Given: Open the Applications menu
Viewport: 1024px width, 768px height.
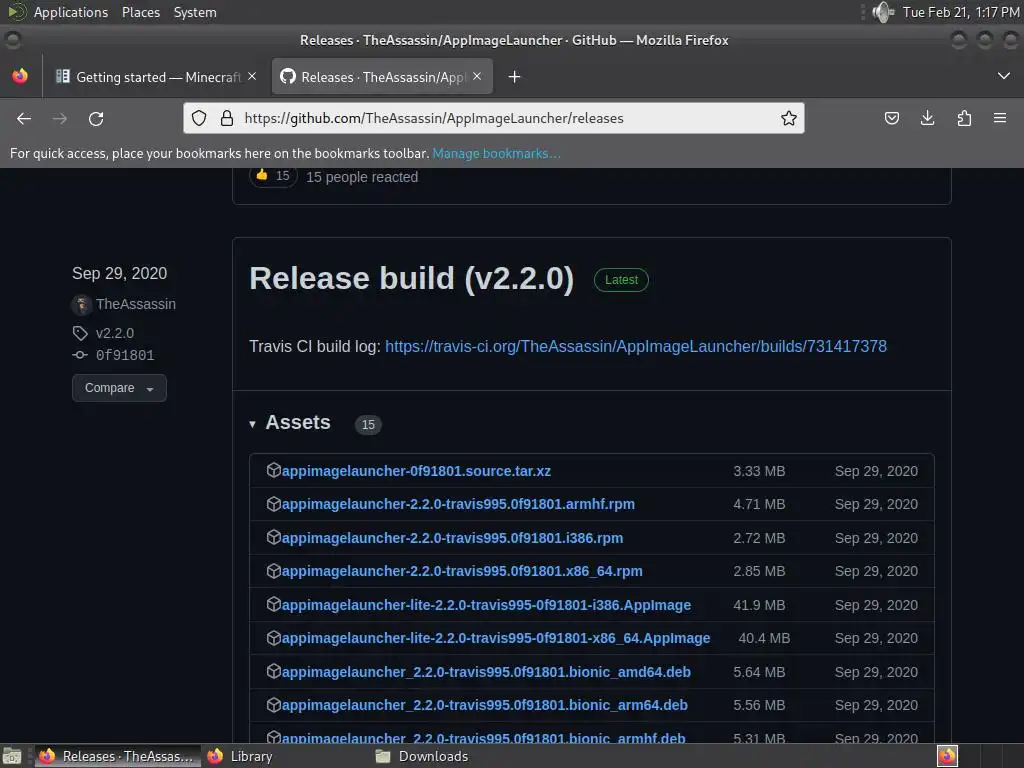Looking at the screenshot, I should [71, 12].
